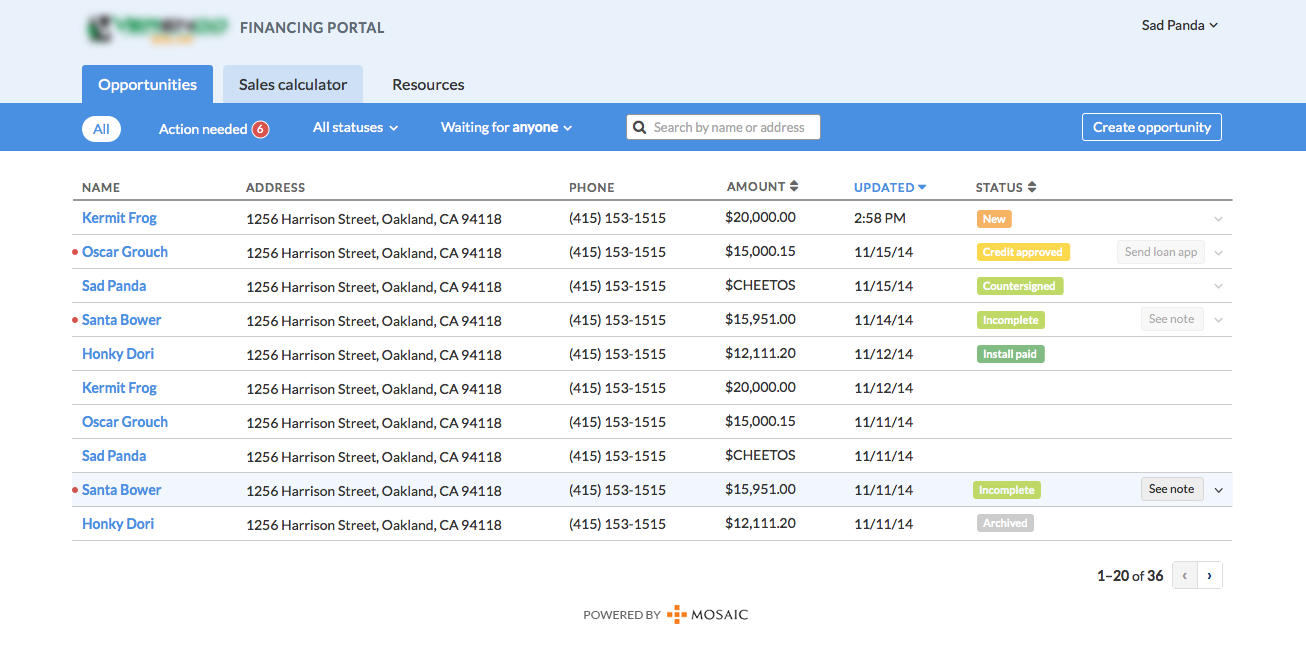Click the Name column header
1306x650 pixels.
(x=101, y=187)
